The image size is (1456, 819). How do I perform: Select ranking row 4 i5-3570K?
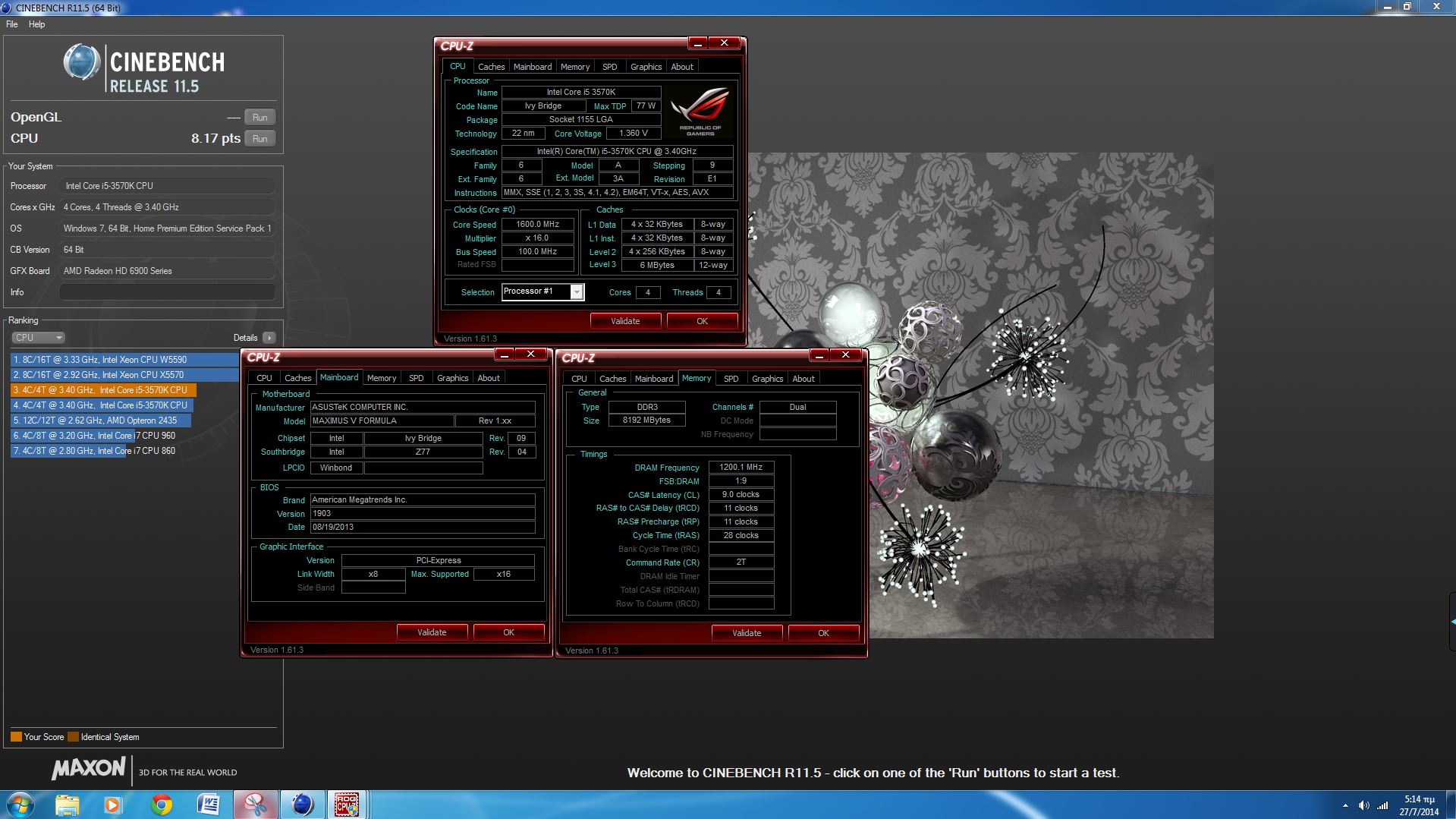pyautogui.click(x=103, y=405)
